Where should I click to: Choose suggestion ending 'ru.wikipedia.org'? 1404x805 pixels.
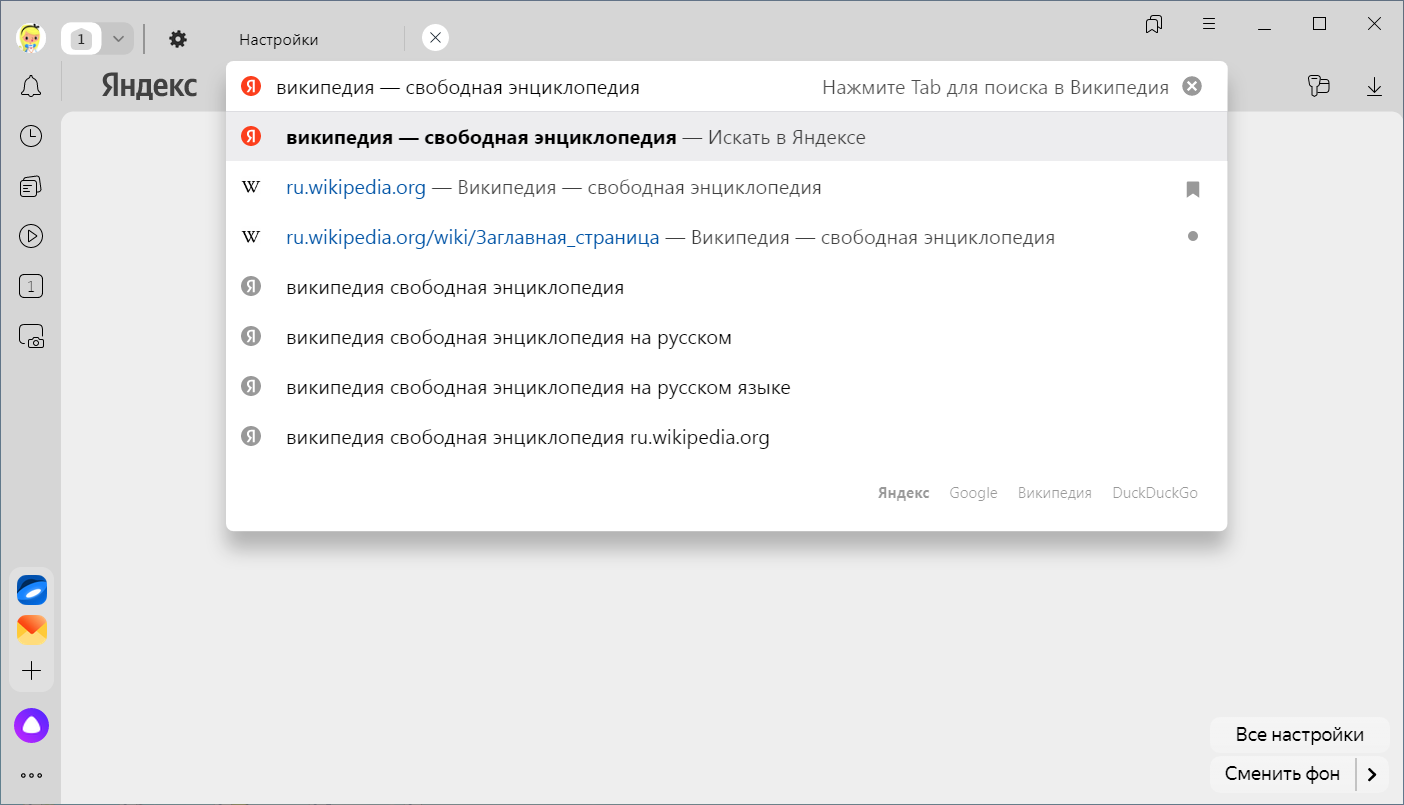pos(726,437)
